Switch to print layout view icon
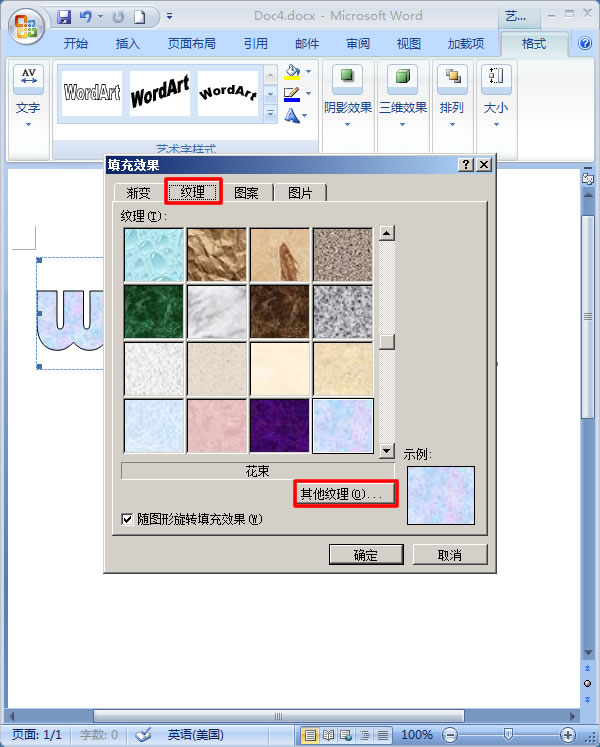The image size is (600, 747). (x=310, y=735)
